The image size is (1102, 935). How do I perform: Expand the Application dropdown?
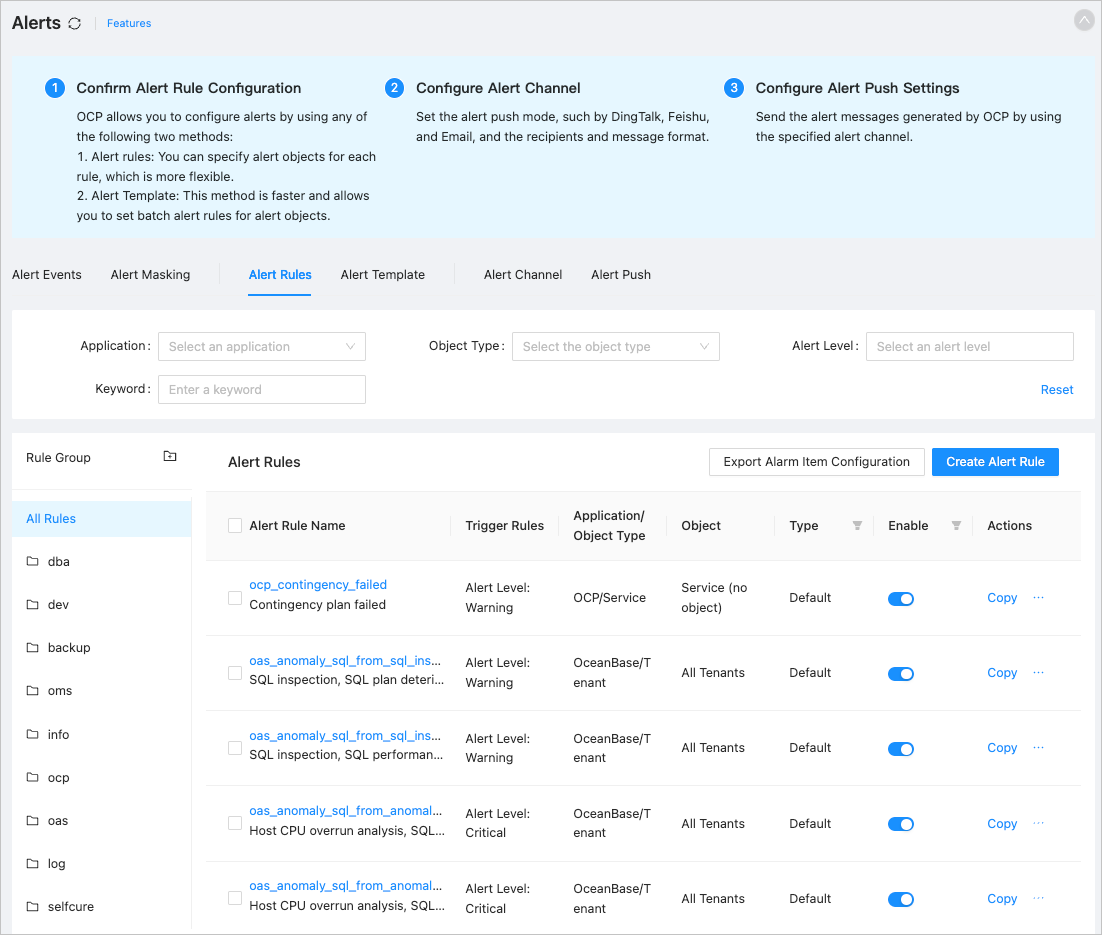point(262,347)
